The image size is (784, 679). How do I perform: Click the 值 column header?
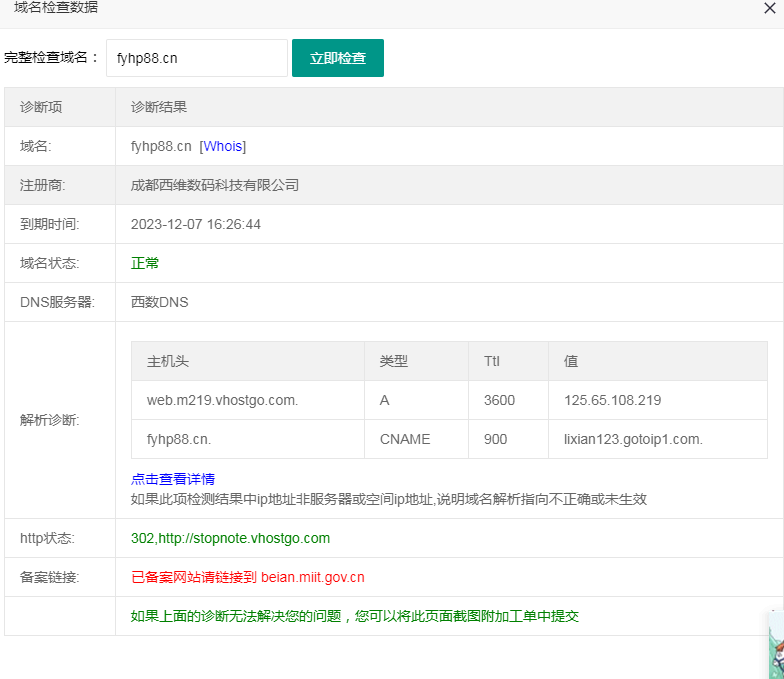571,361
